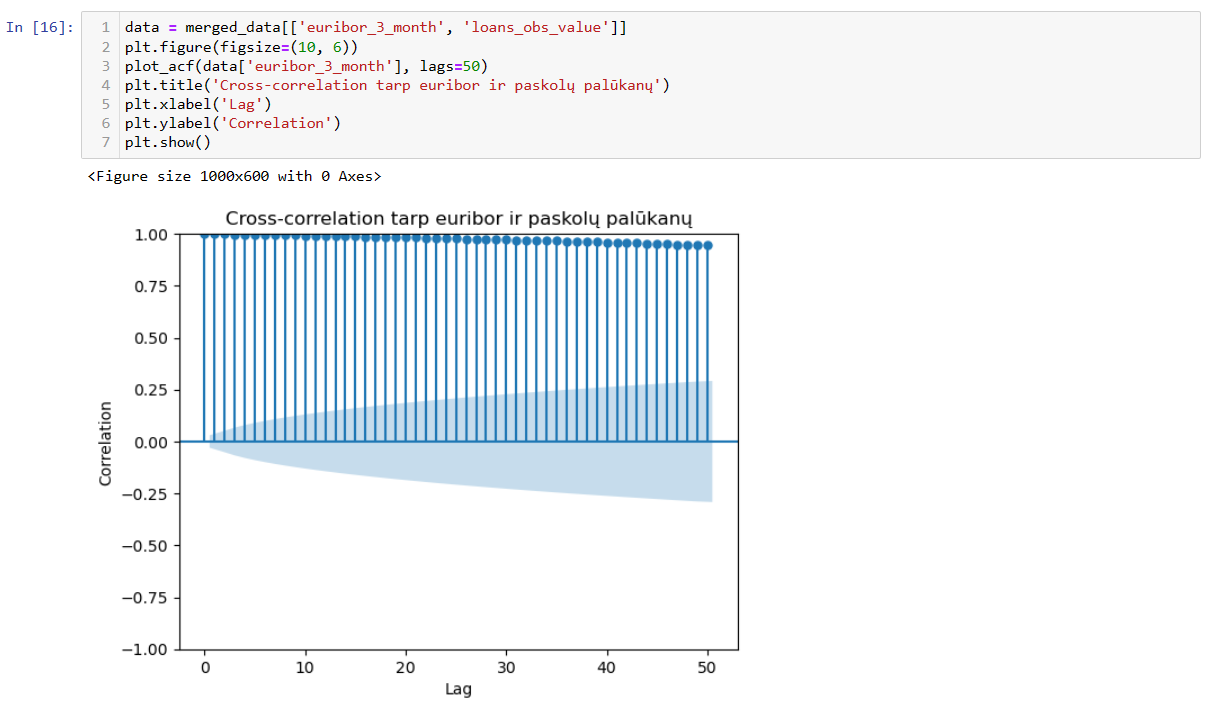Click the "−0.25" y-axis tick label
Image resolution: width=1207 pixels, height=727 pixels.
(147, 494)
